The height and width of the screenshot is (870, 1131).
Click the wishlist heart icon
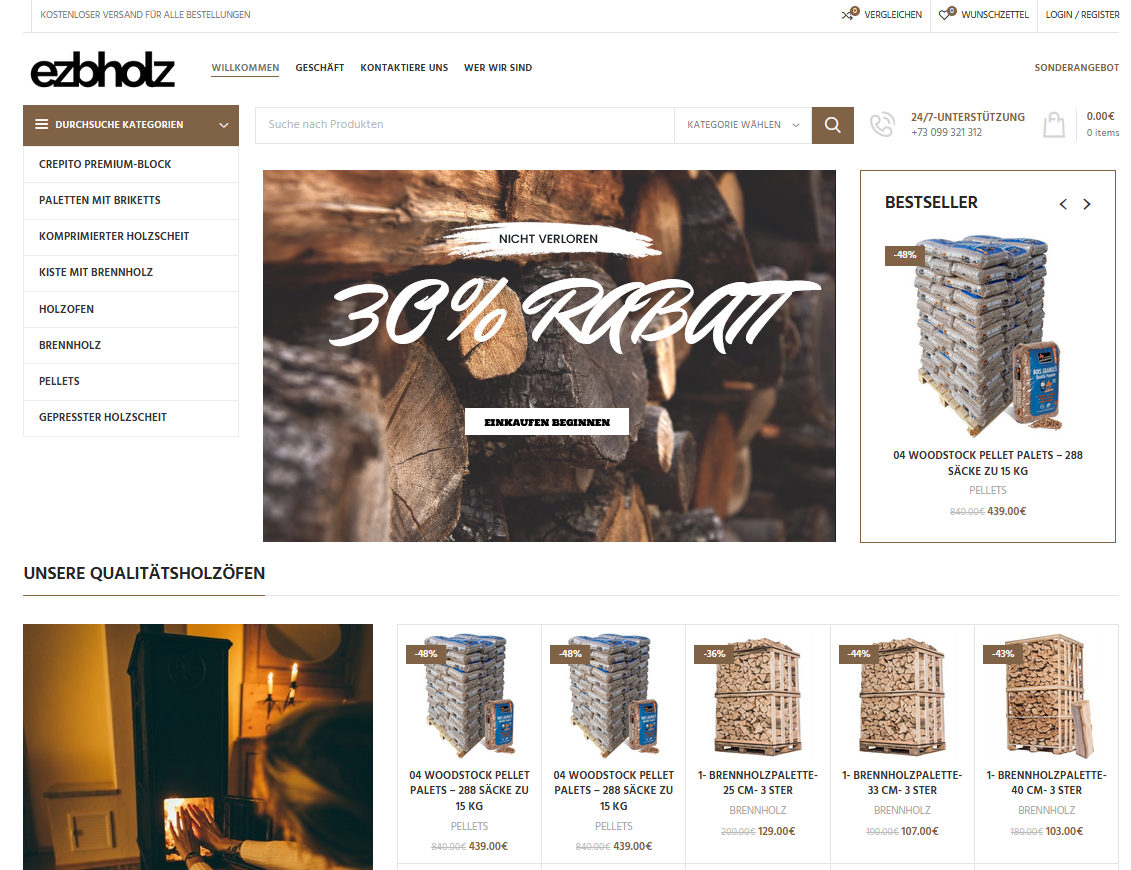(947, 14)
